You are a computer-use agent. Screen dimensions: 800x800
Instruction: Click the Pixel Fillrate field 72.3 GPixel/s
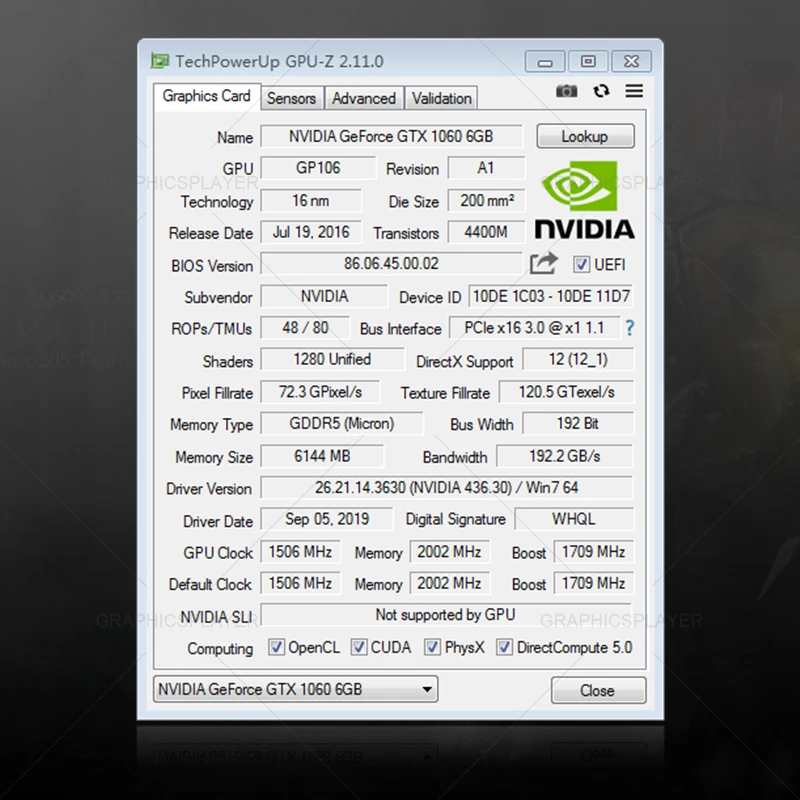coord(320,392)
